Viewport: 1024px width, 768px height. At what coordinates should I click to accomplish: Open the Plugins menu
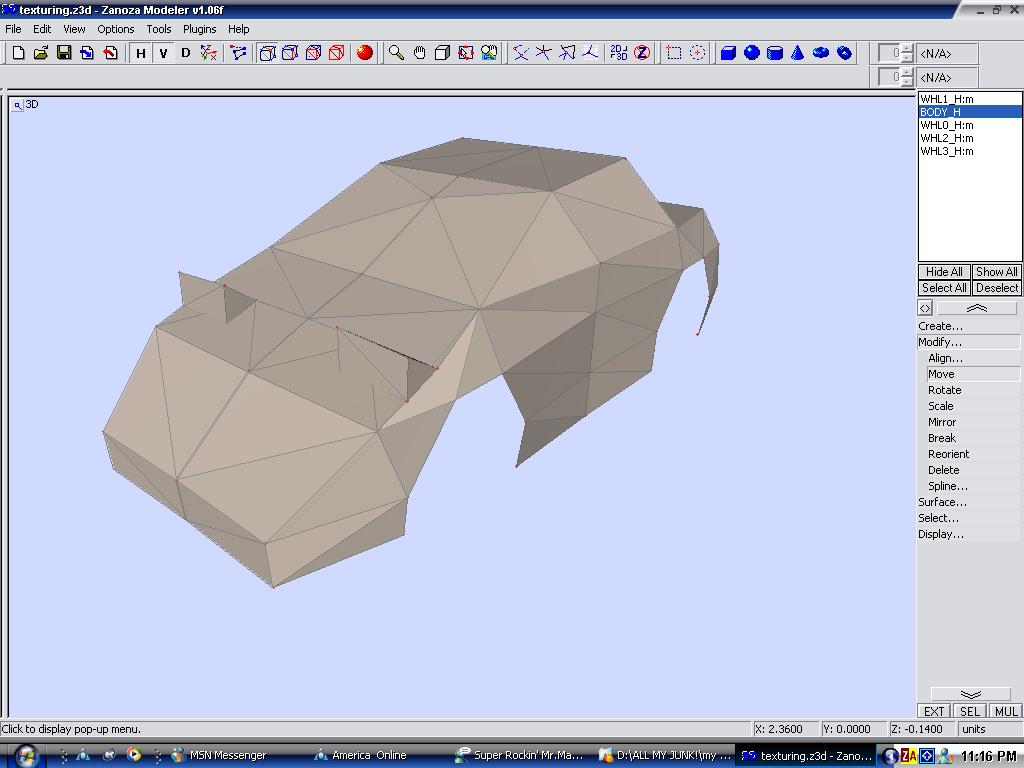[x=199, y=29]
